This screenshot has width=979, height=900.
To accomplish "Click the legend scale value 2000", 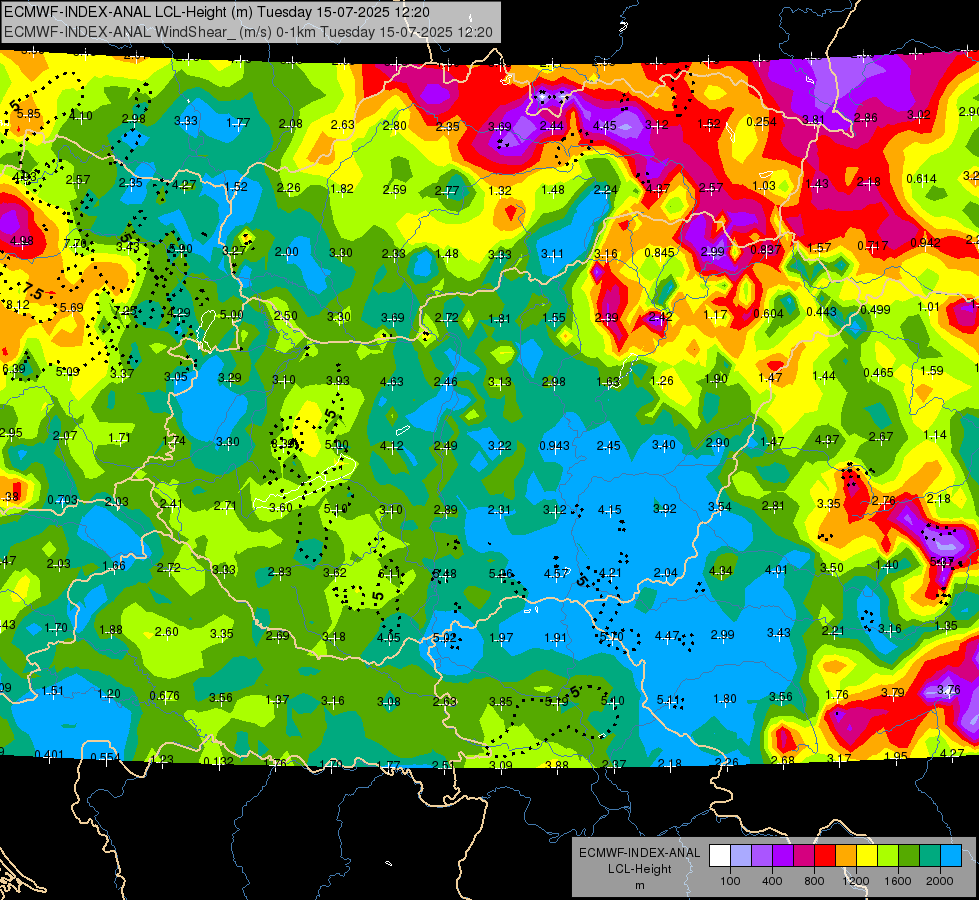I will point(940,881).
